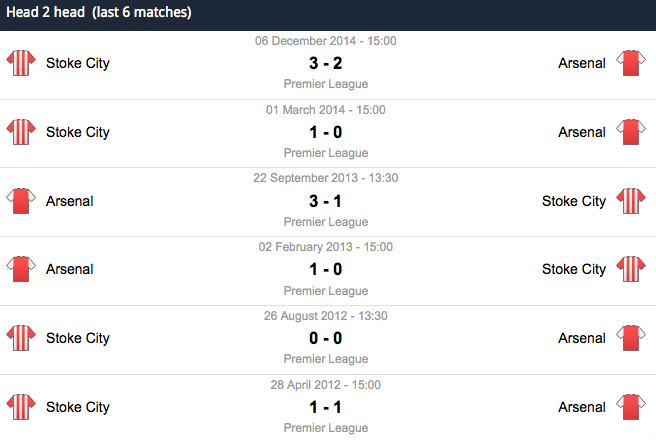Click Arsenal red jersey in 06 December 2014 match
The width and height of the screenshot is (656, 440).
[631, 63]
